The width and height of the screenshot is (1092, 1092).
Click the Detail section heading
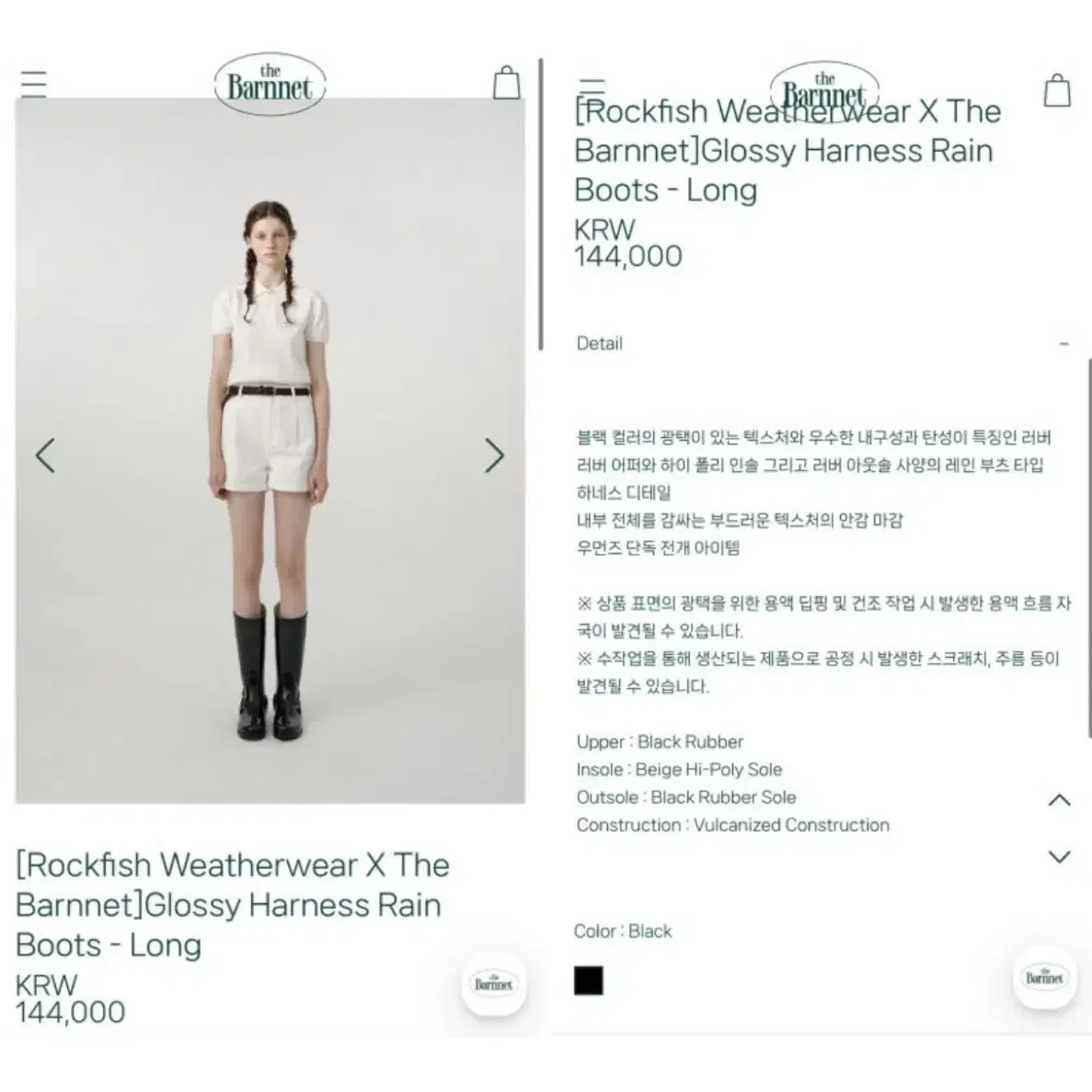[x=600, y=343]
